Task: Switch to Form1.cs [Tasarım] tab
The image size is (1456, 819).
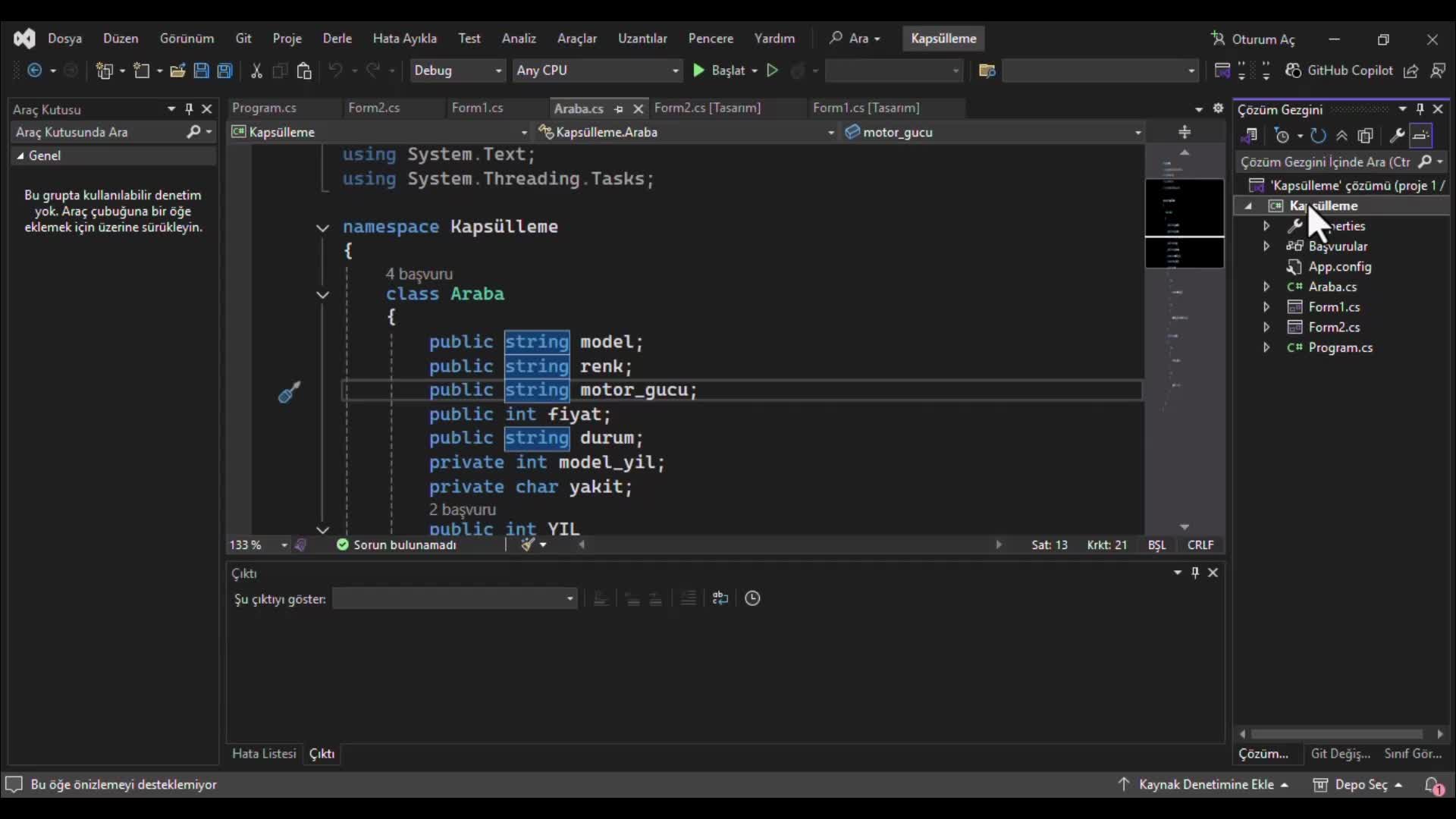Action: [866, 108]
